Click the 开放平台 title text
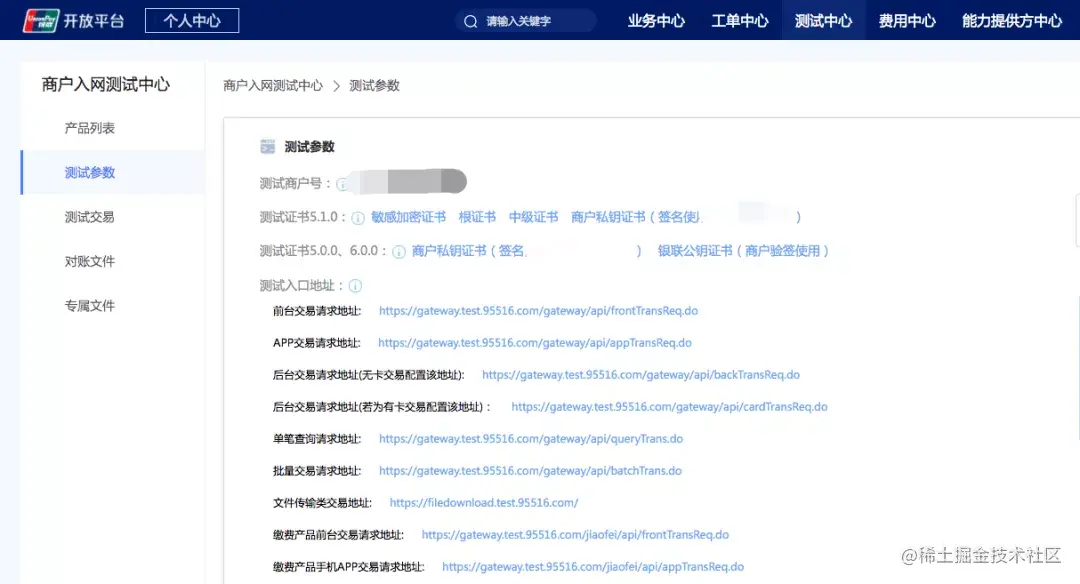 click(x=94, y=21)
